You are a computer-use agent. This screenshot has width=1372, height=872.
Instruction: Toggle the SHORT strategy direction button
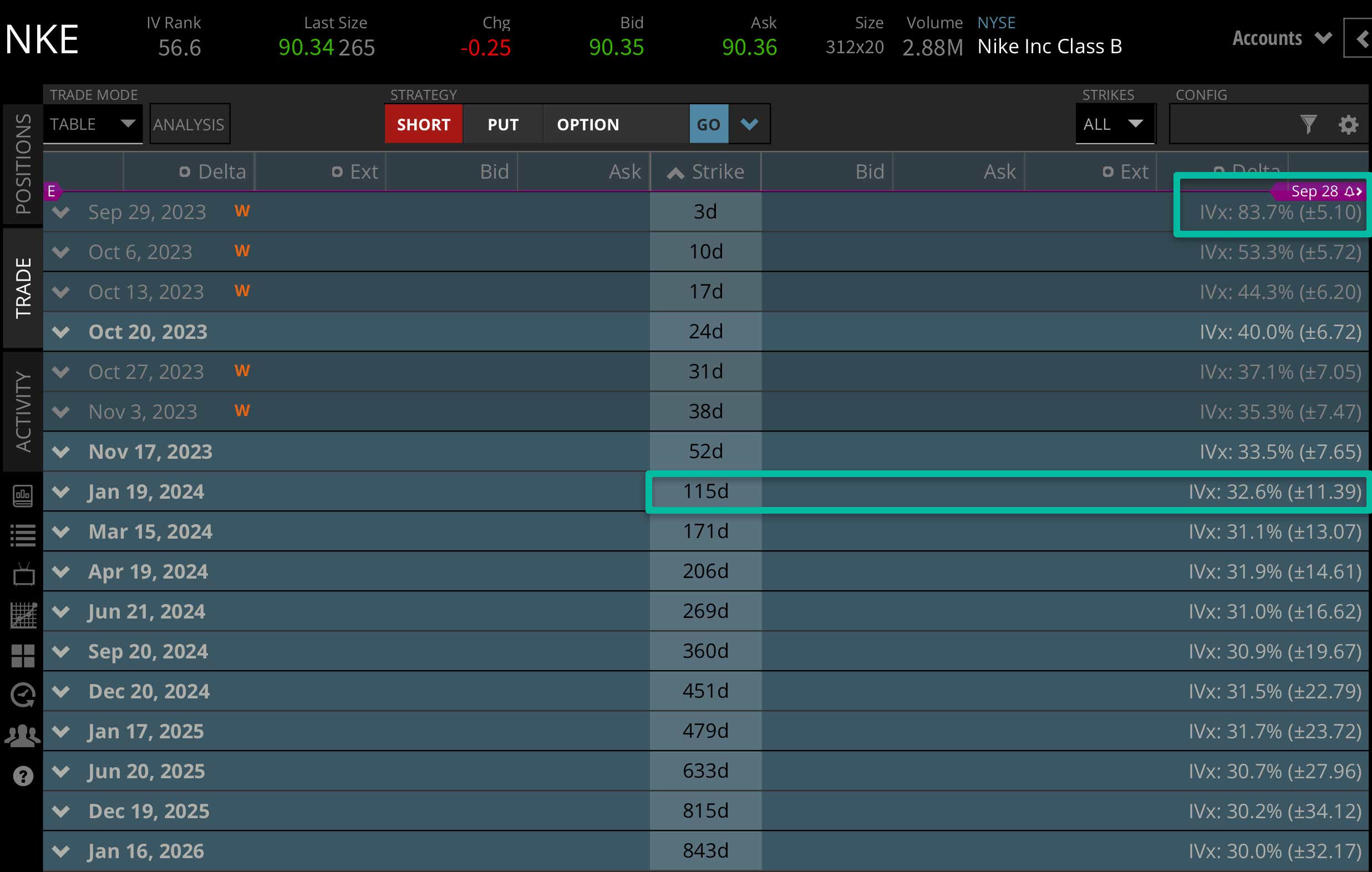(423, 124)
